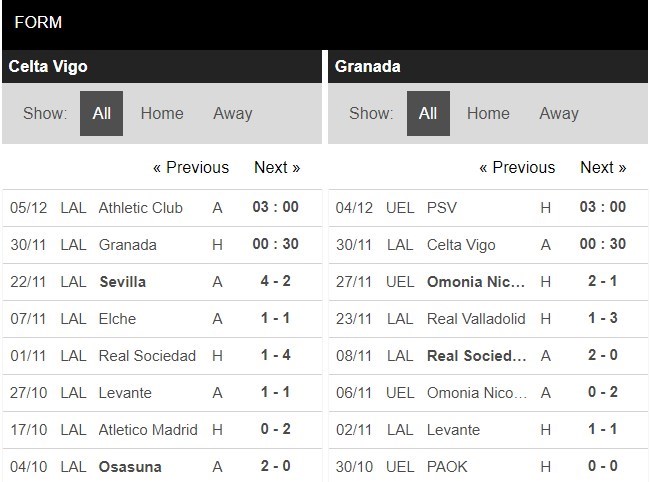
Task: Open Real Valladolid 1 - 3 score
Action: tap(602, 319)
